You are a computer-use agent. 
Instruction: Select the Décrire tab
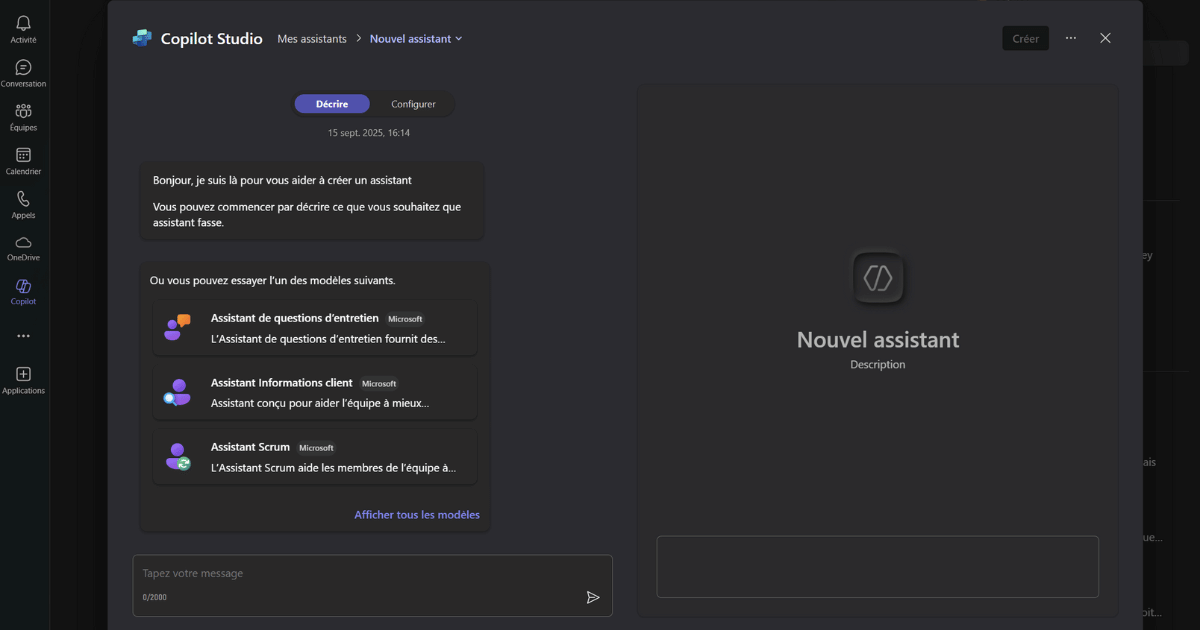coord(332,103)
